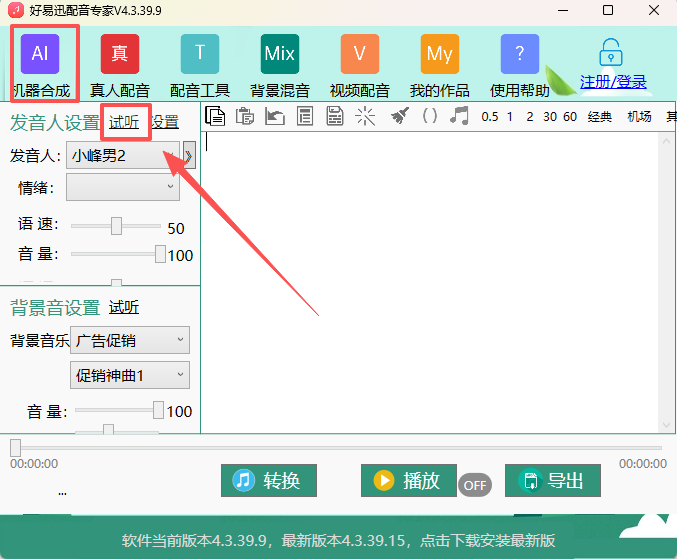Click the copy text icon in editor toolbar
The width and height of the screenshot is (677, 559).
click(215, 116)
